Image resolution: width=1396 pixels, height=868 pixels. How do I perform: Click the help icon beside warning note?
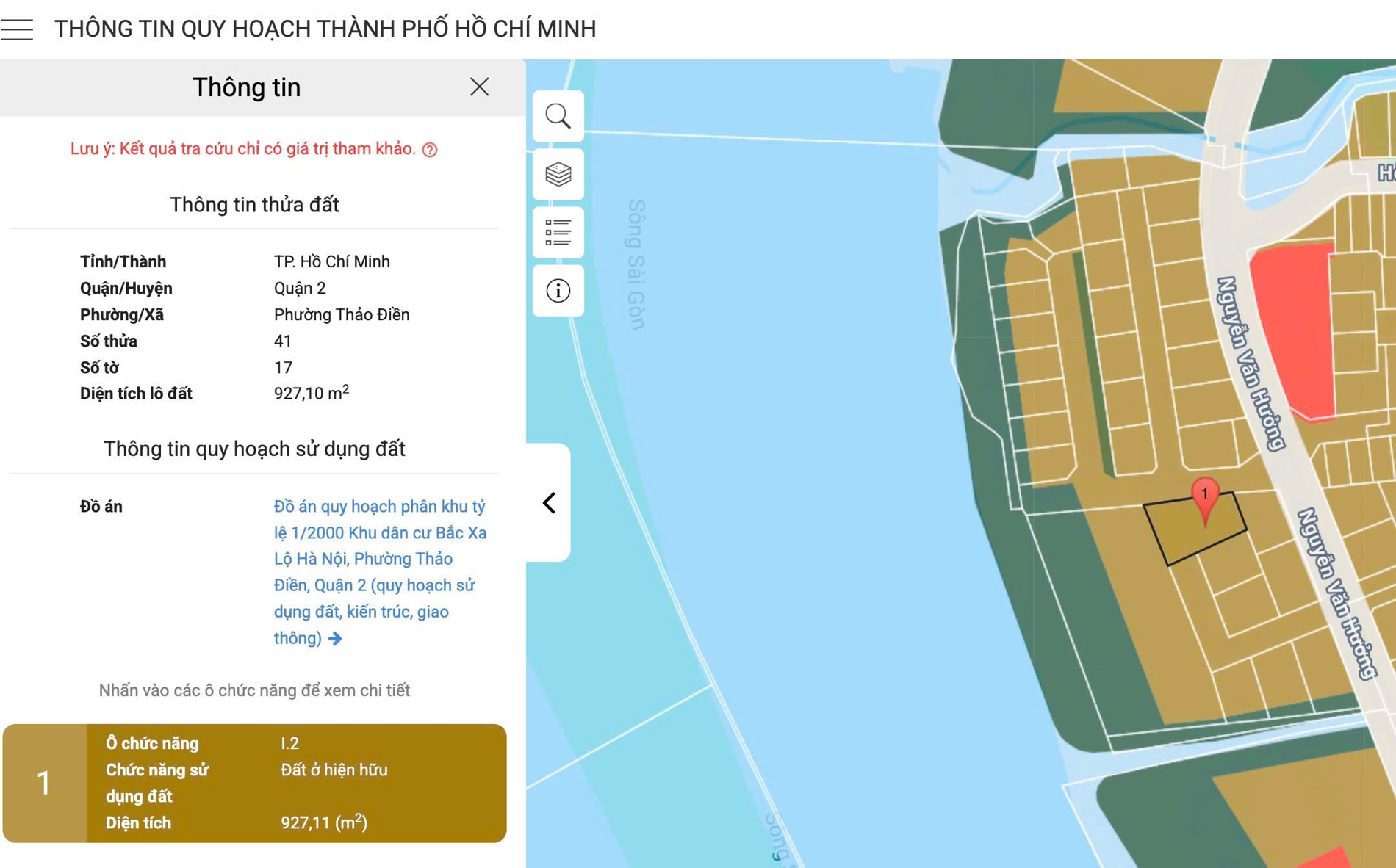[430, 150]
